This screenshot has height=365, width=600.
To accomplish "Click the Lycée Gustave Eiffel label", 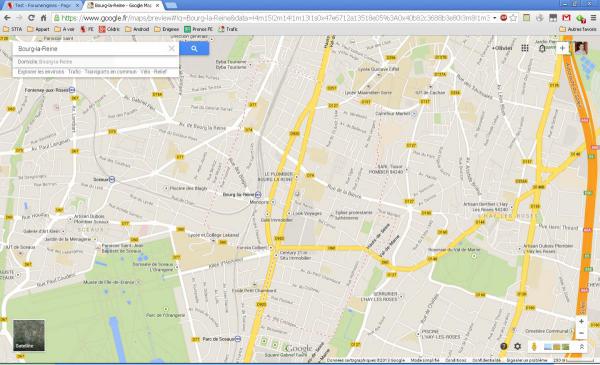I will [x=378, y=69].
